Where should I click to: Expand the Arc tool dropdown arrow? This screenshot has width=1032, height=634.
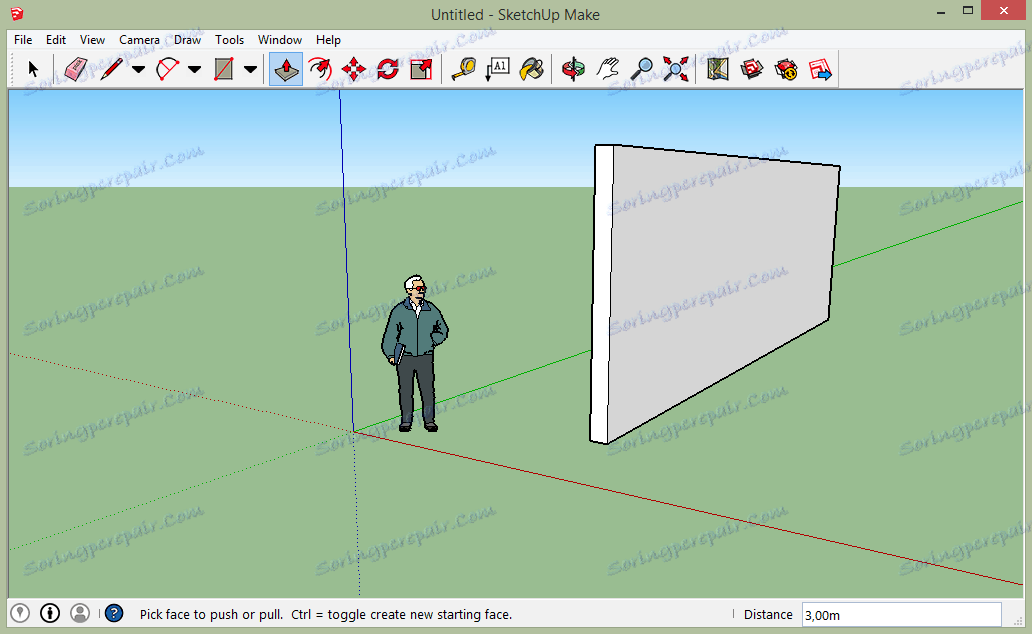click(194, 70)
